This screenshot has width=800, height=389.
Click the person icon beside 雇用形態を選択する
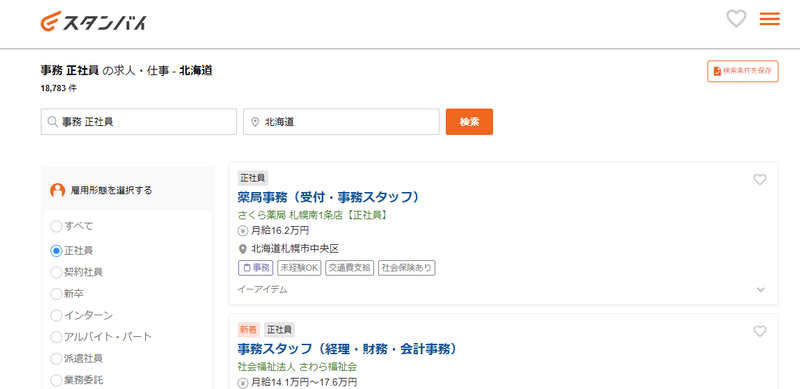tap(58, 190)
